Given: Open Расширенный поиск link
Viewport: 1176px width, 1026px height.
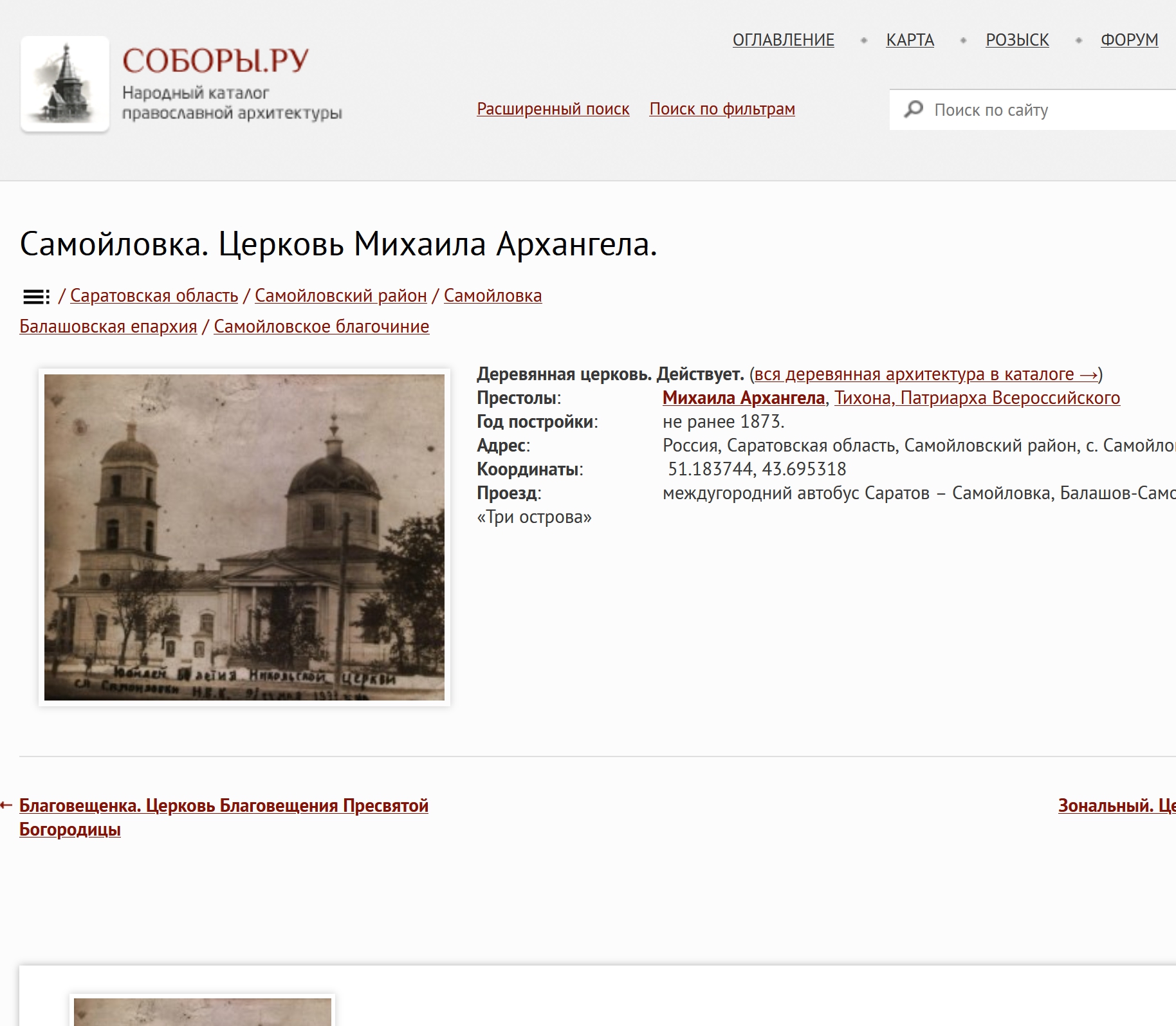Looking at the screenshot, I should click(x=553, y=109).
